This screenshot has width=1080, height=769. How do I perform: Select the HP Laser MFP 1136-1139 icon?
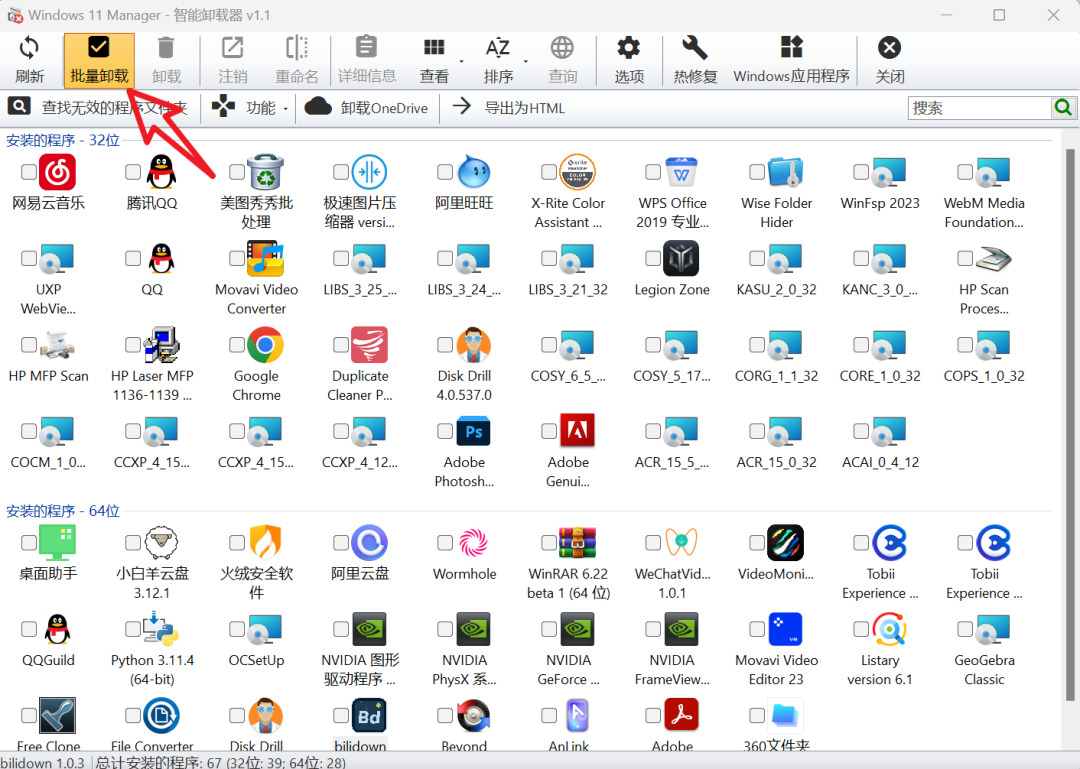(161, 345)
